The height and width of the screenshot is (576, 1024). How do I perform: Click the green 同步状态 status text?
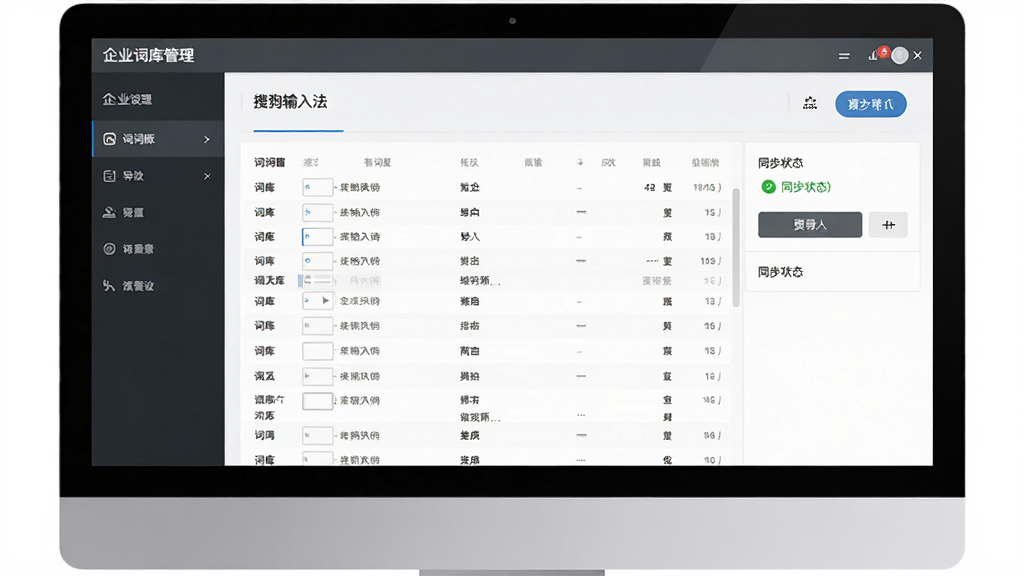(806, 187)
